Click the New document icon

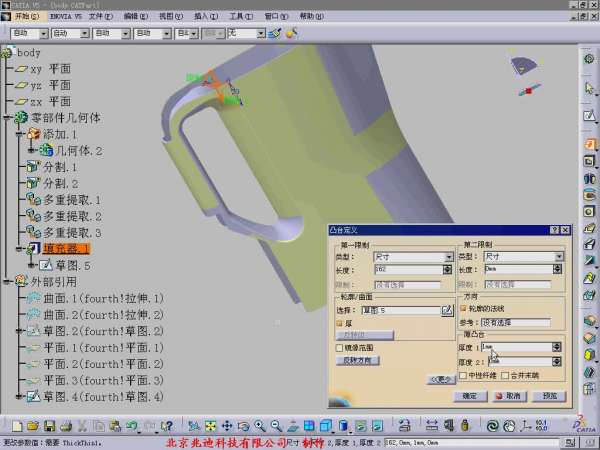18,426
